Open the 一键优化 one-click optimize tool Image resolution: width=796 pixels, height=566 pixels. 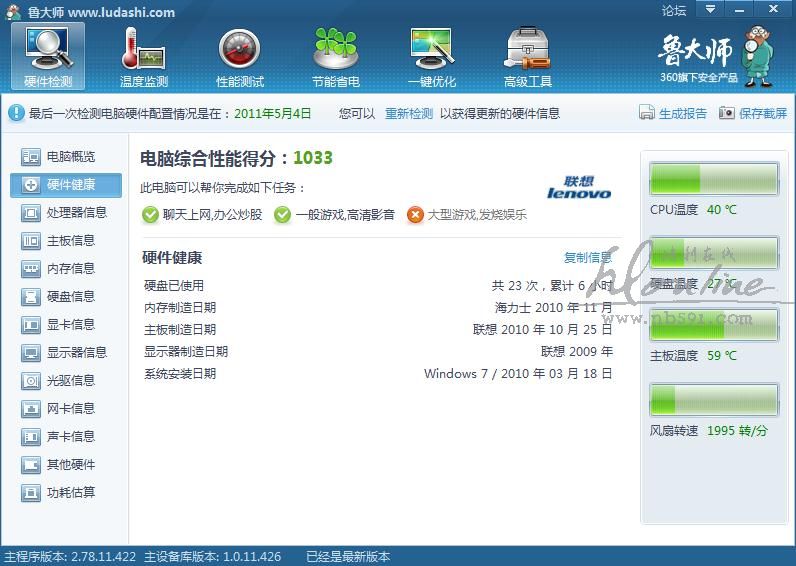(432, 56)
